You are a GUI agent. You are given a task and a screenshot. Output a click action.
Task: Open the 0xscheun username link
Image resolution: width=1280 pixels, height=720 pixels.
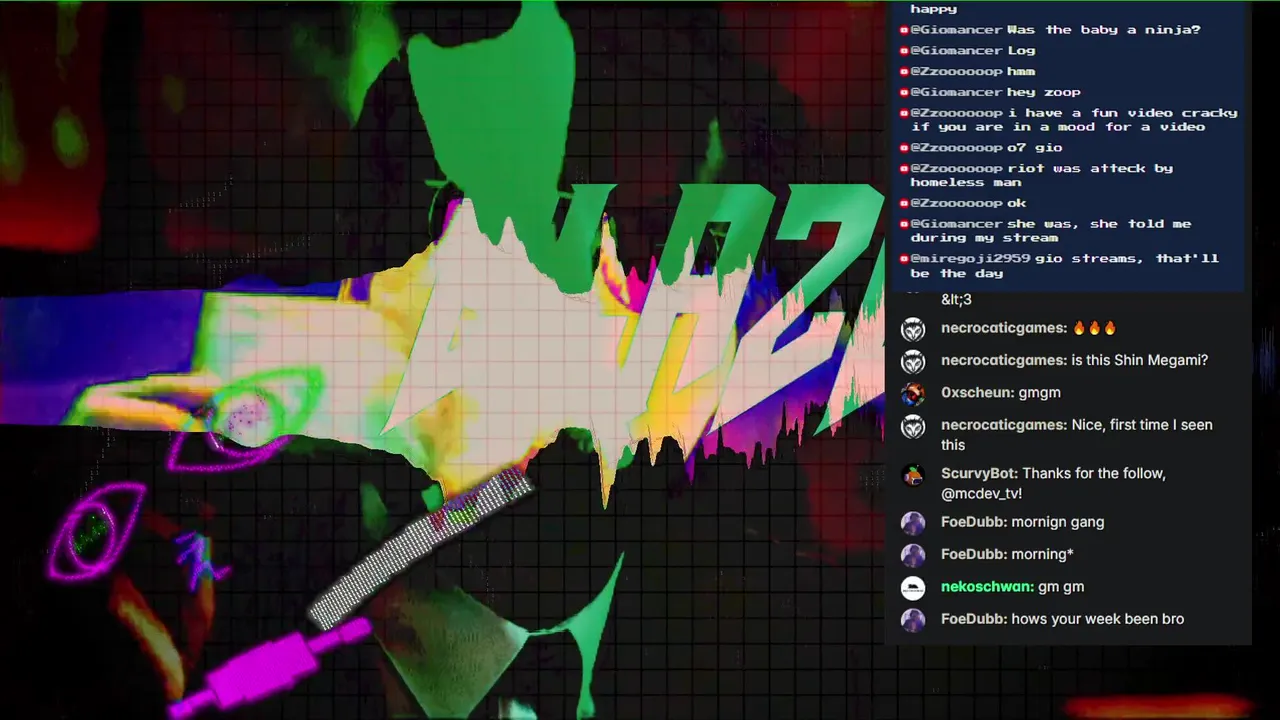click(x=977, y=393)
